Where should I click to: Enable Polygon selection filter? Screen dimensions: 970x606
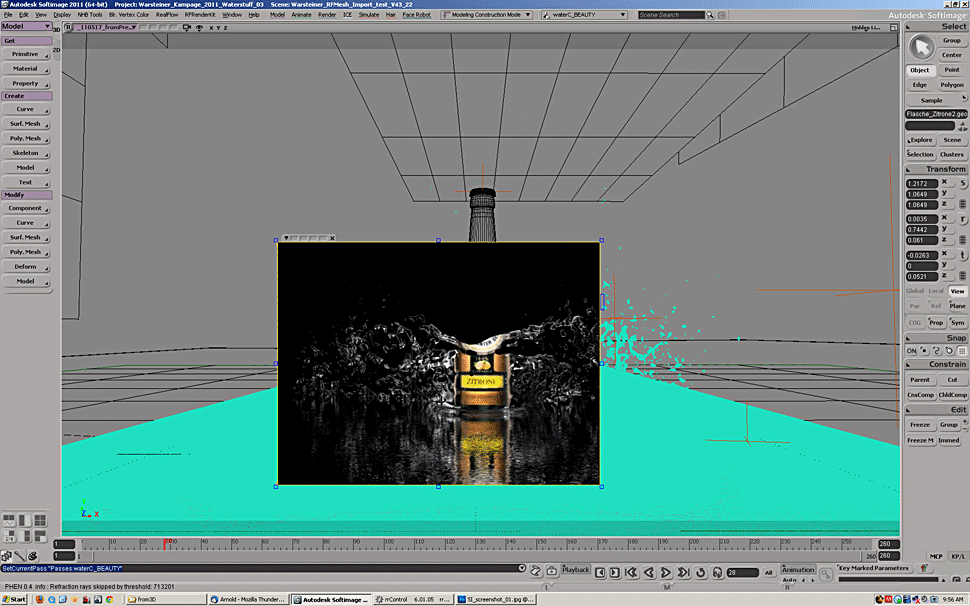click(x=951, y=85)
